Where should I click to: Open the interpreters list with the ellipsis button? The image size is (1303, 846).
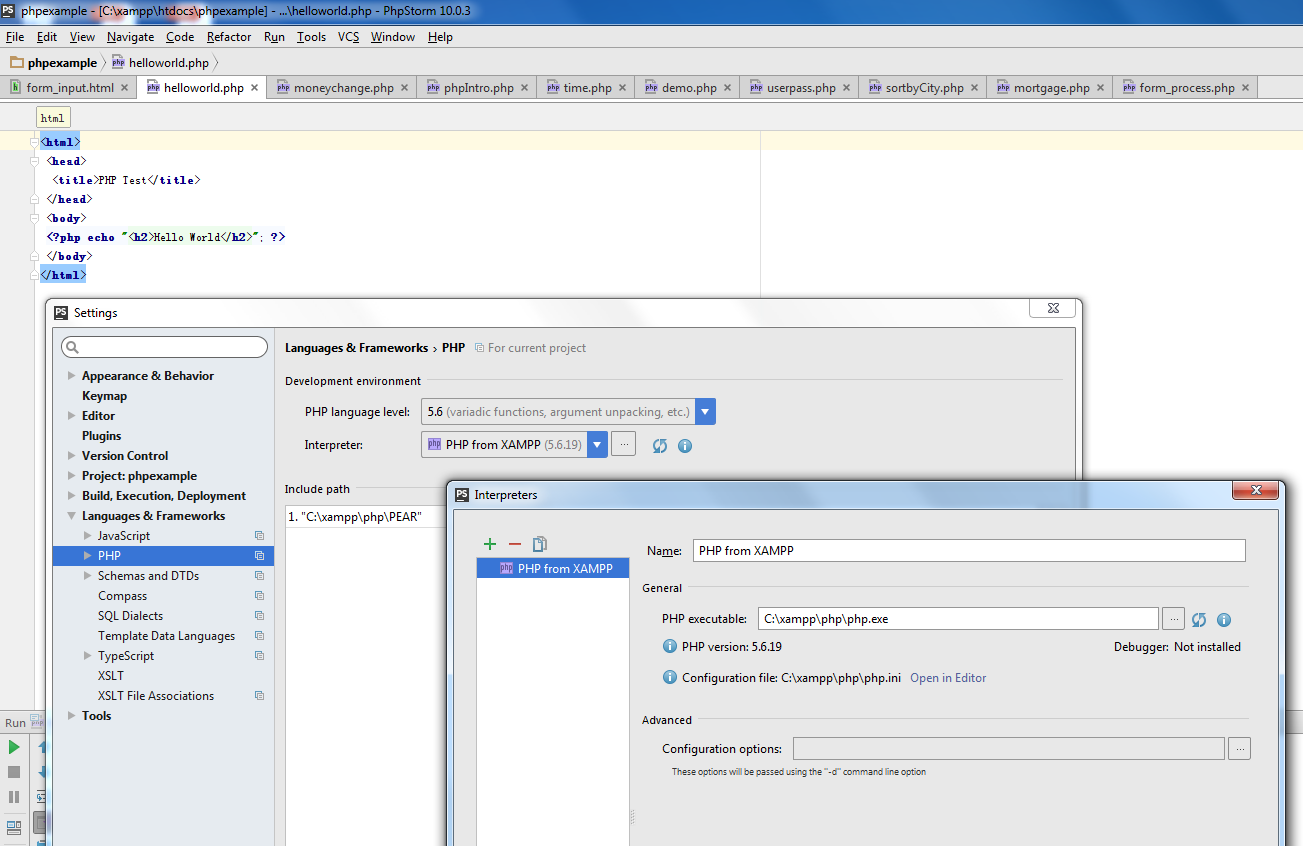coord(623,444)
